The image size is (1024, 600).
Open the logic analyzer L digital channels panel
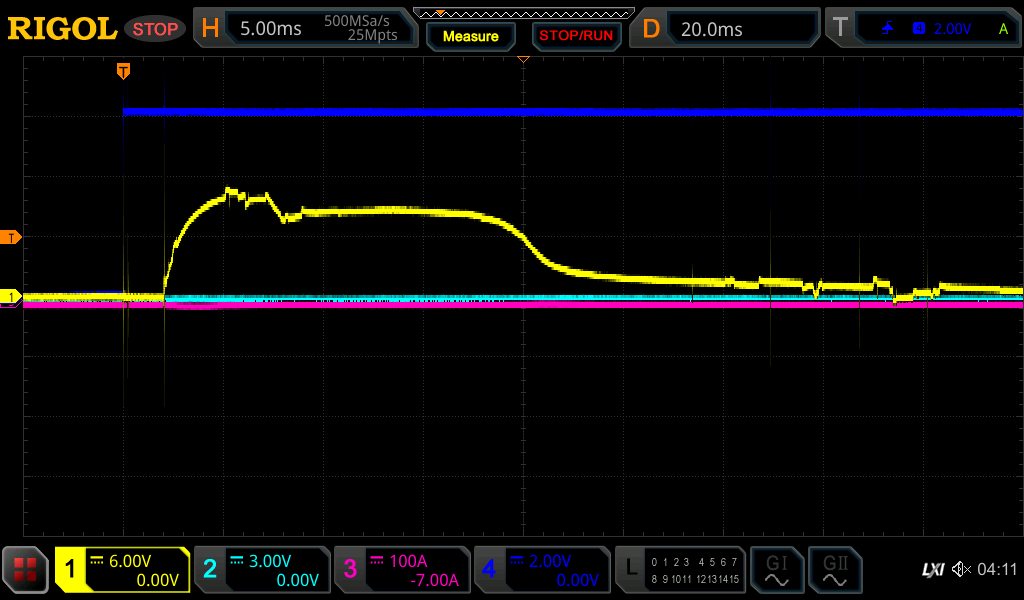682,570
